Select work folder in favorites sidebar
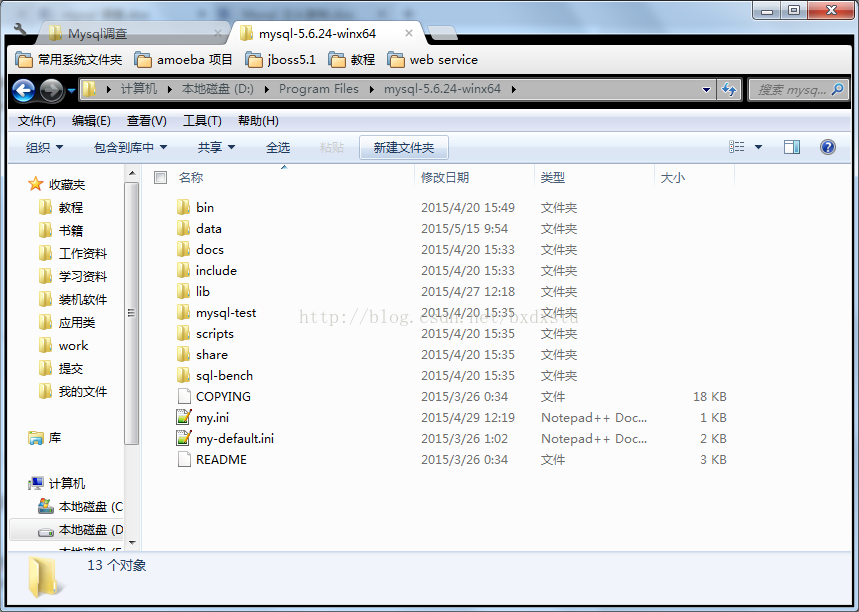This screenshot has height=612, width=859. pos(64,346)
